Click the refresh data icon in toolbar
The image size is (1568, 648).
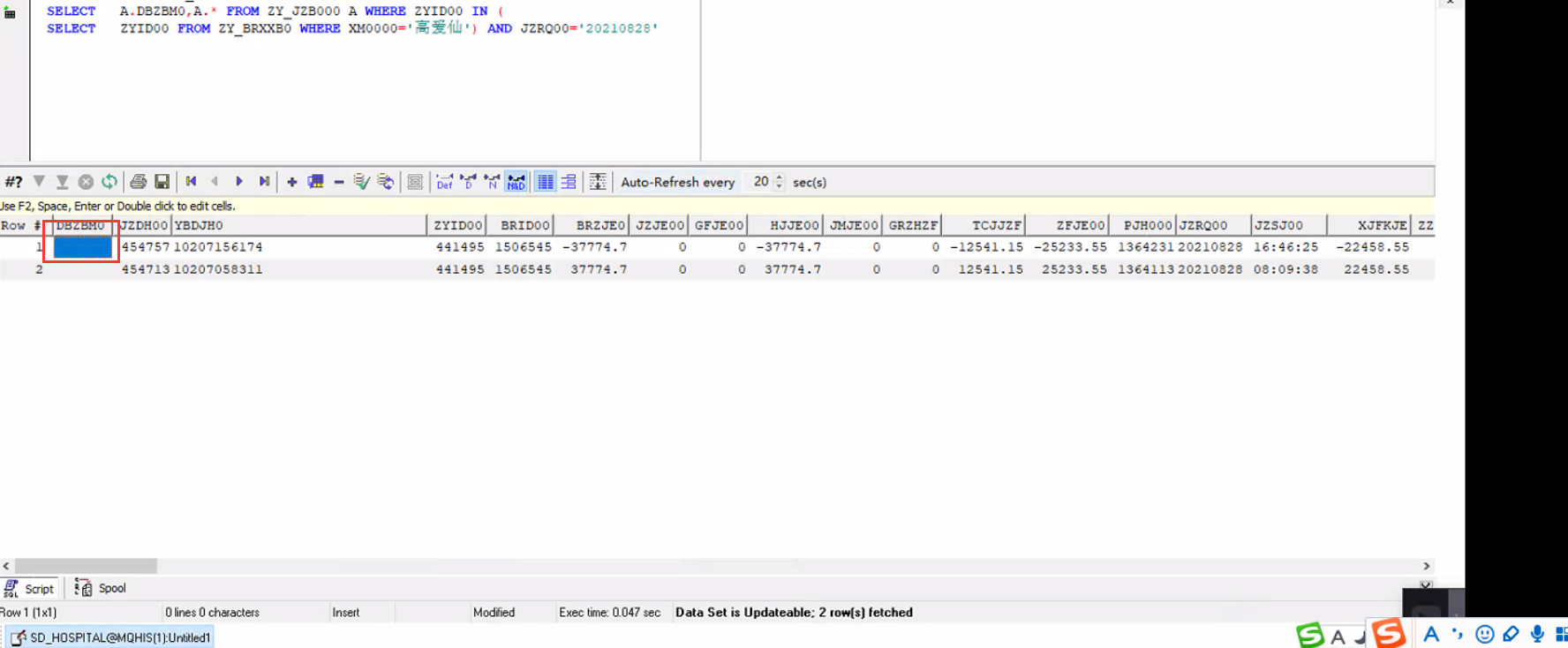pos(109,182)
